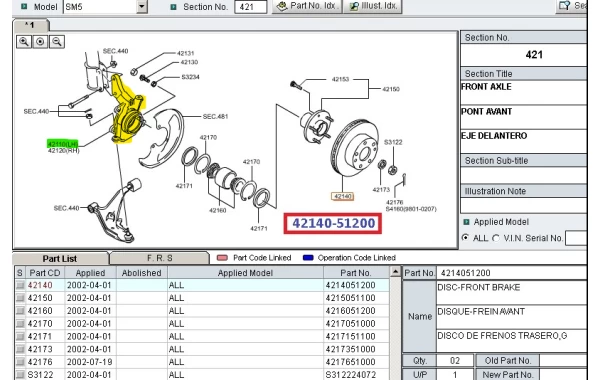Click the DISC-FRONT BRAKE name text
The width and height of the screenshot is (600, 380).
pos(479,287)
